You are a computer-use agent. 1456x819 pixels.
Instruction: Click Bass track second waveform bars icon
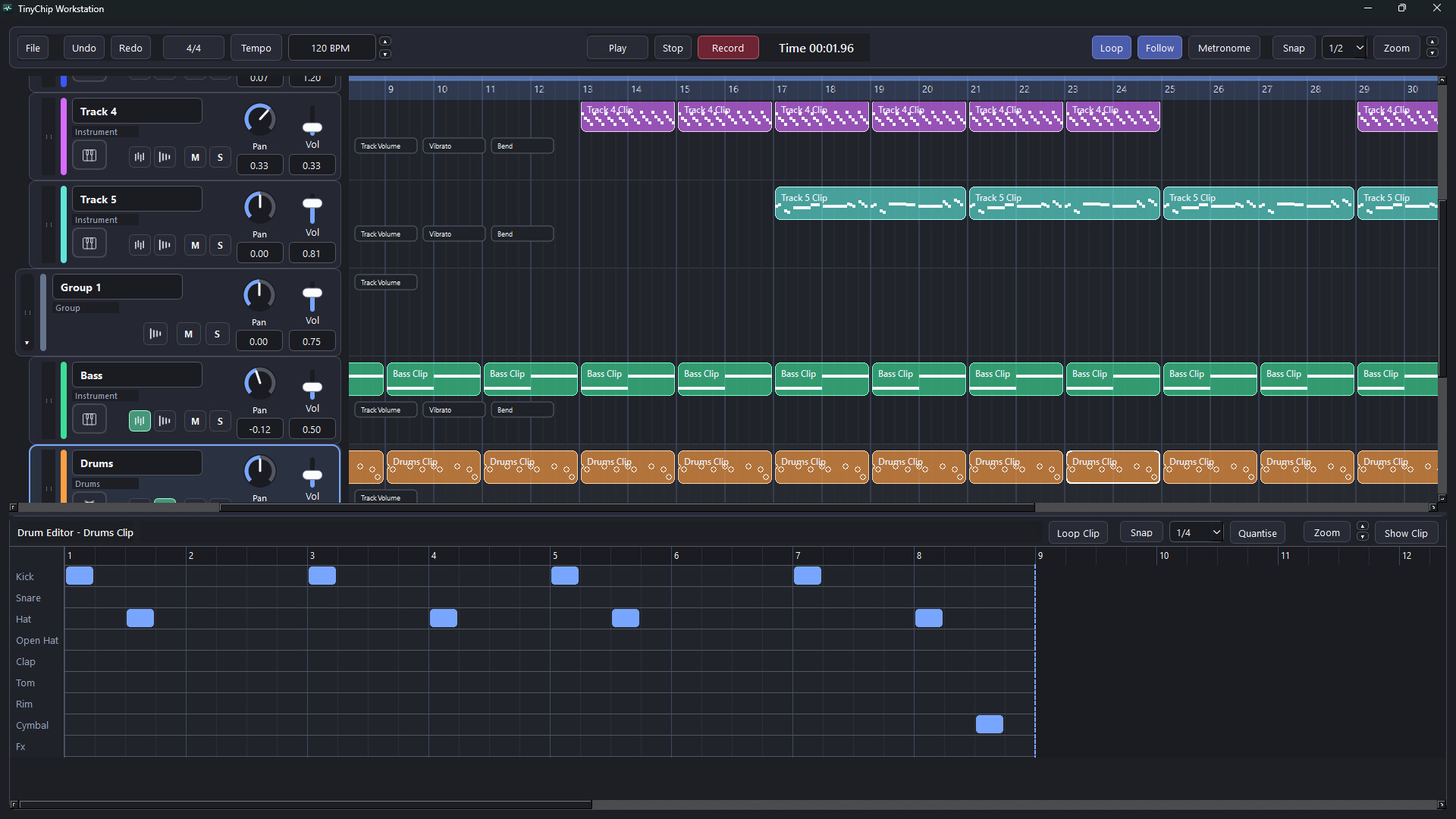[x=165, y=421]
